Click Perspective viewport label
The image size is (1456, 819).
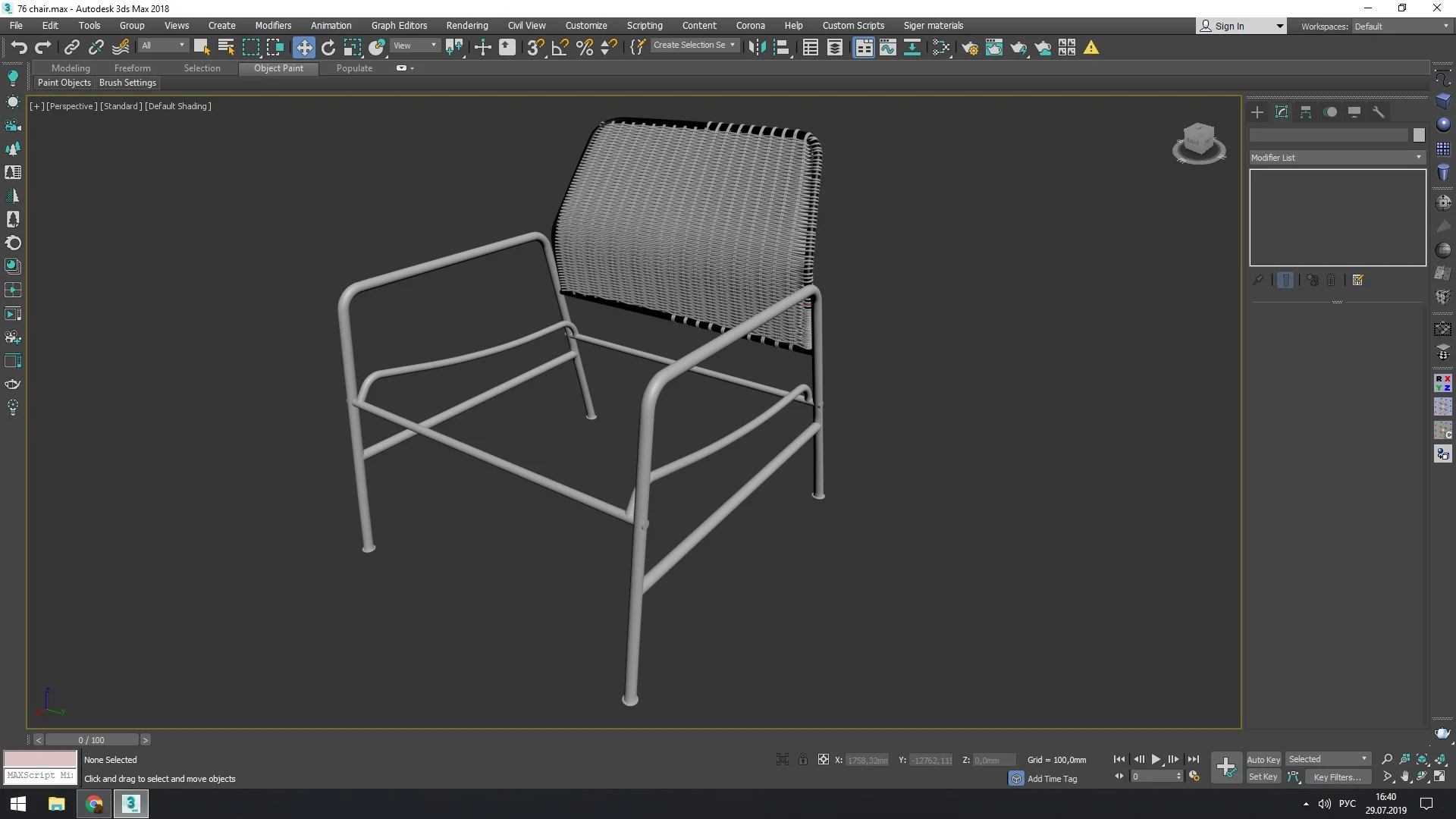coord(71,106)
